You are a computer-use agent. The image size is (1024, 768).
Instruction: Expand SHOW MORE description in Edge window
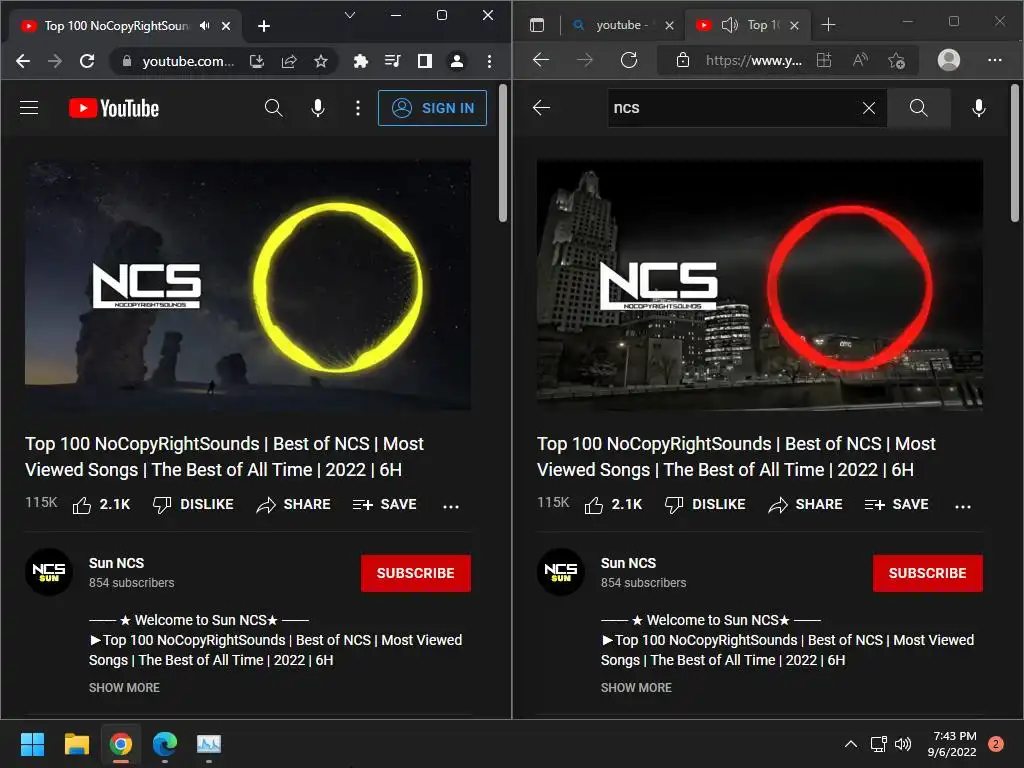636,688
